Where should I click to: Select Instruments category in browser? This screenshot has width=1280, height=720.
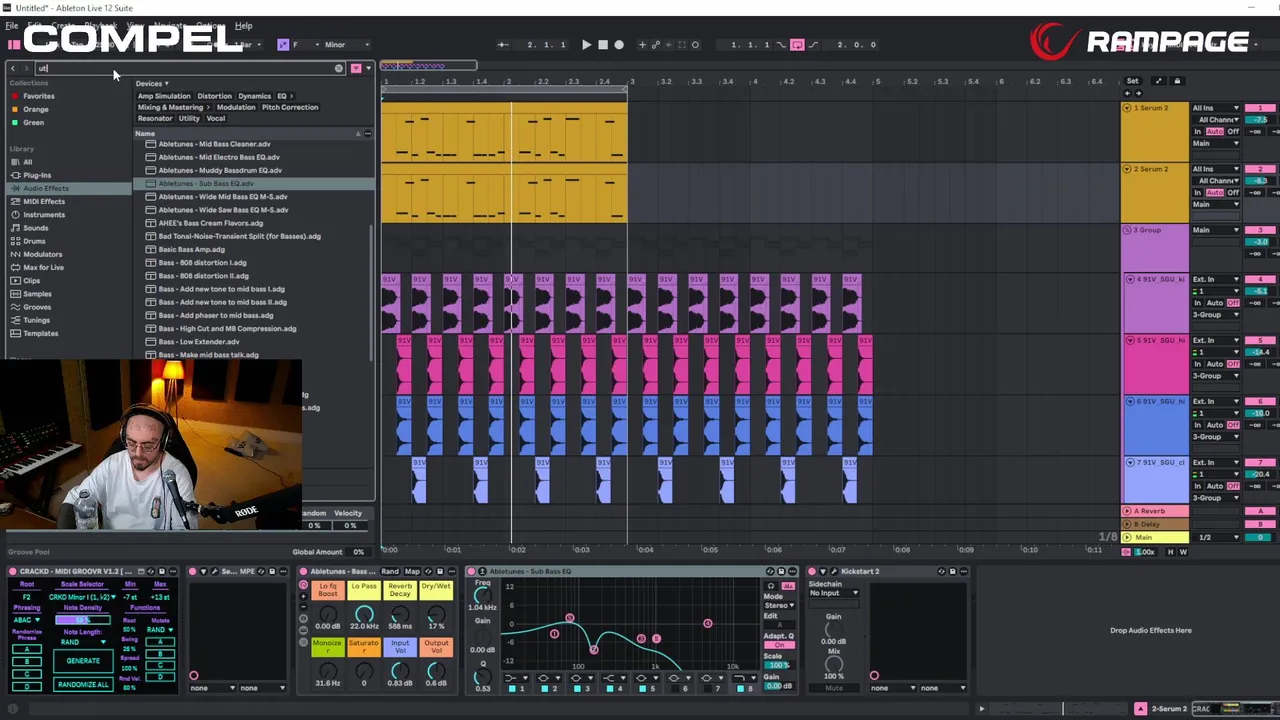[44, 214]
